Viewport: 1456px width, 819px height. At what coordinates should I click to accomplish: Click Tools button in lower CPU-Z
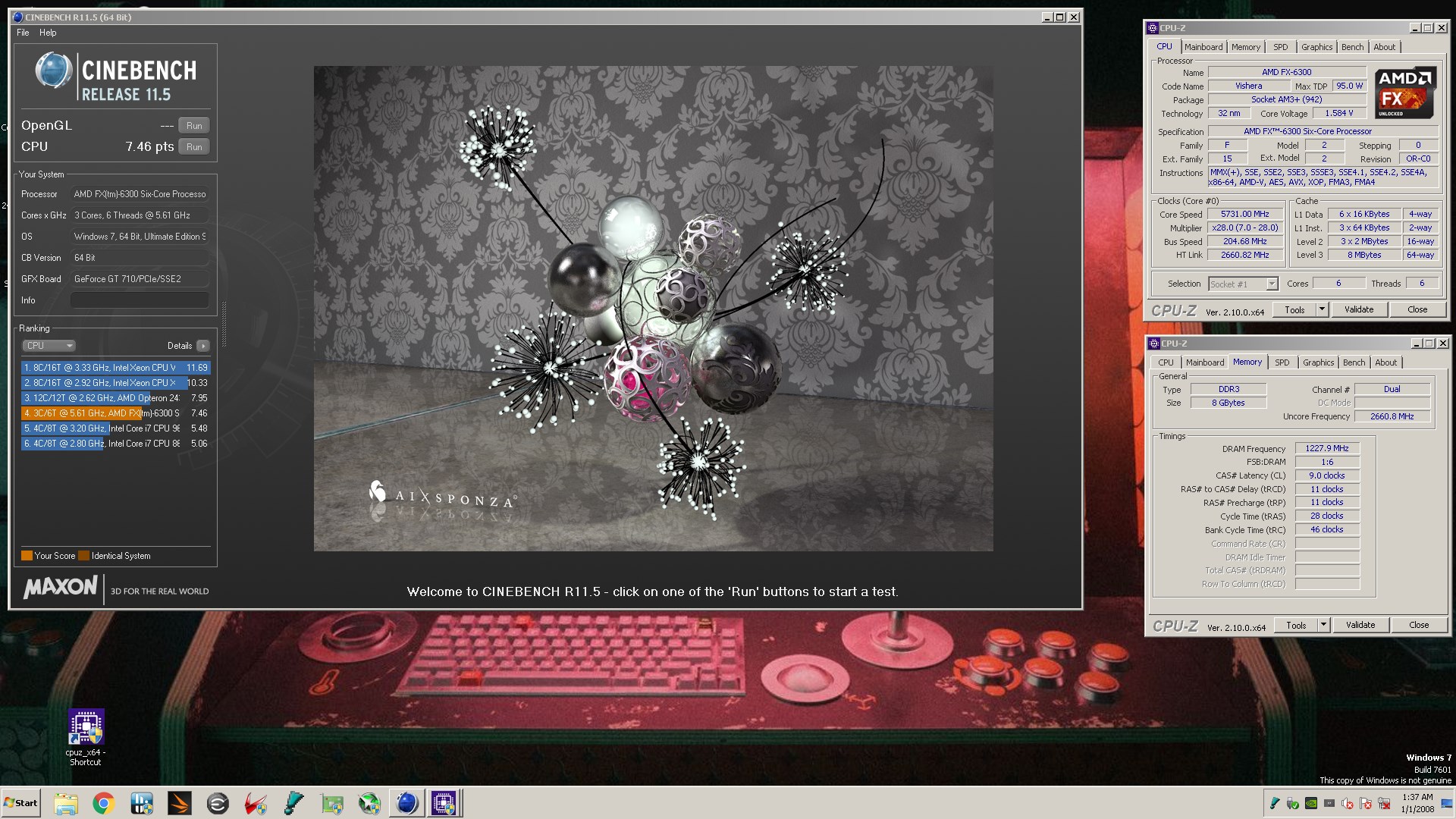click(x=1296, y=625)
